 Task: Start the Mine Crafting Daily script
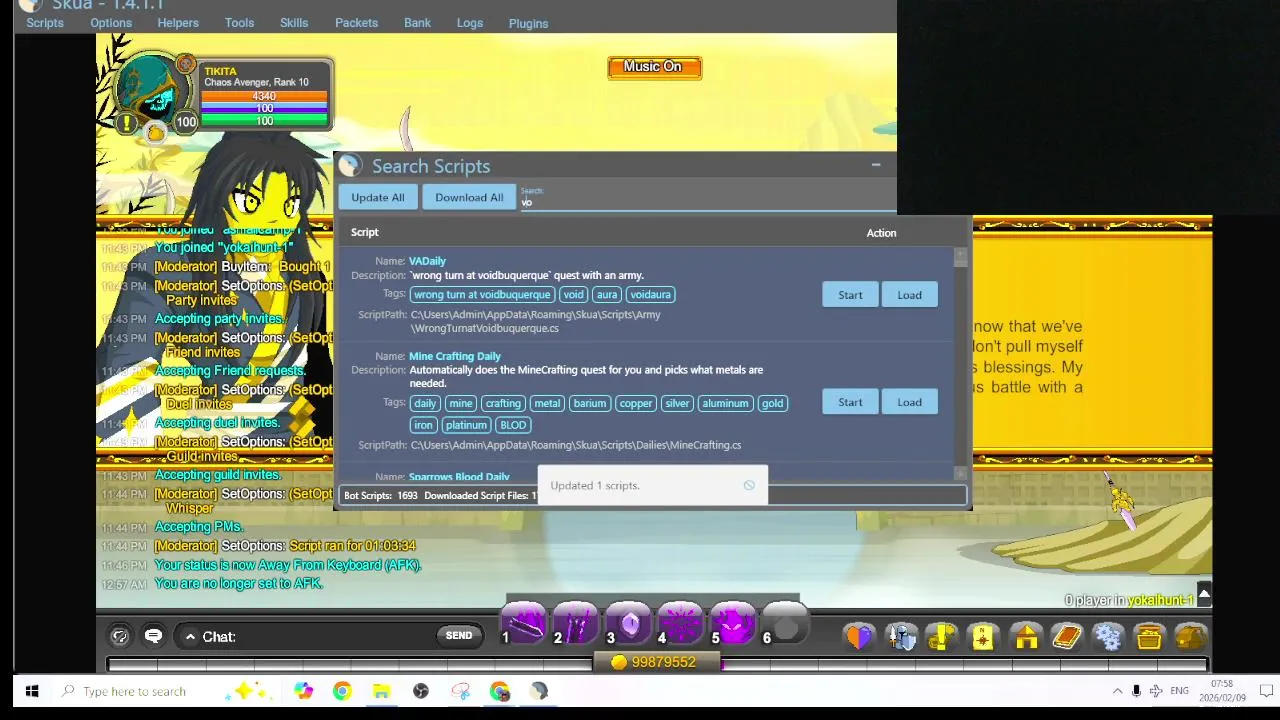coord(850,402)
